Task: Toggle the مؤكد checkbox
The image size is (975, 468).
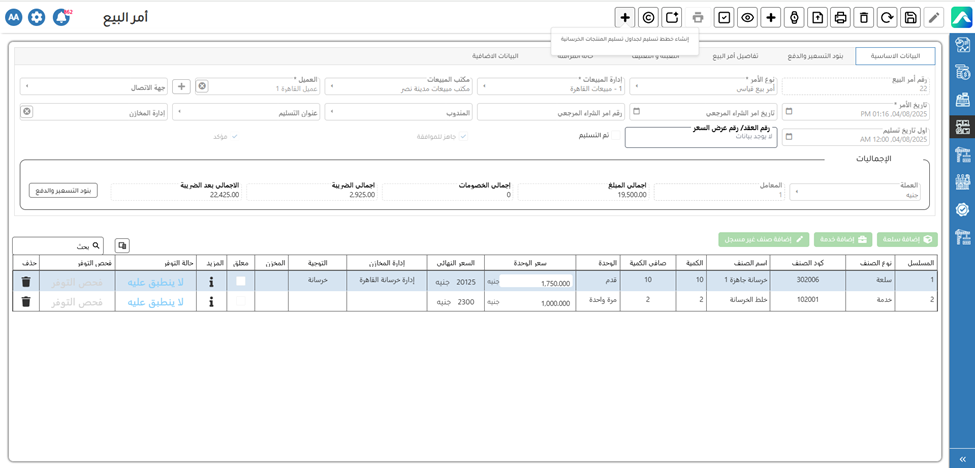Action: click(x=234, y=136)
